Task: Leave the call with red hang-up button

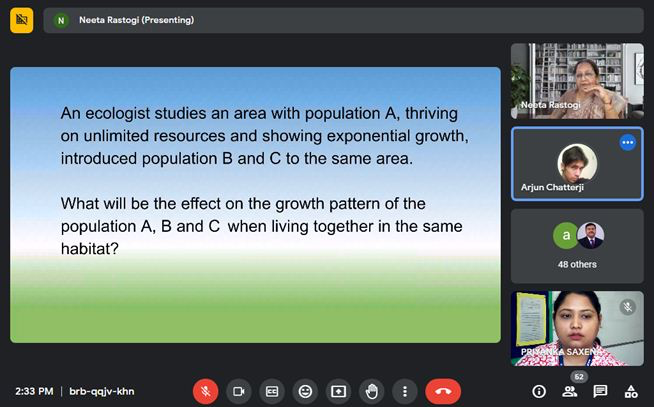Action: pyautogui.click(x=443, y=391)
